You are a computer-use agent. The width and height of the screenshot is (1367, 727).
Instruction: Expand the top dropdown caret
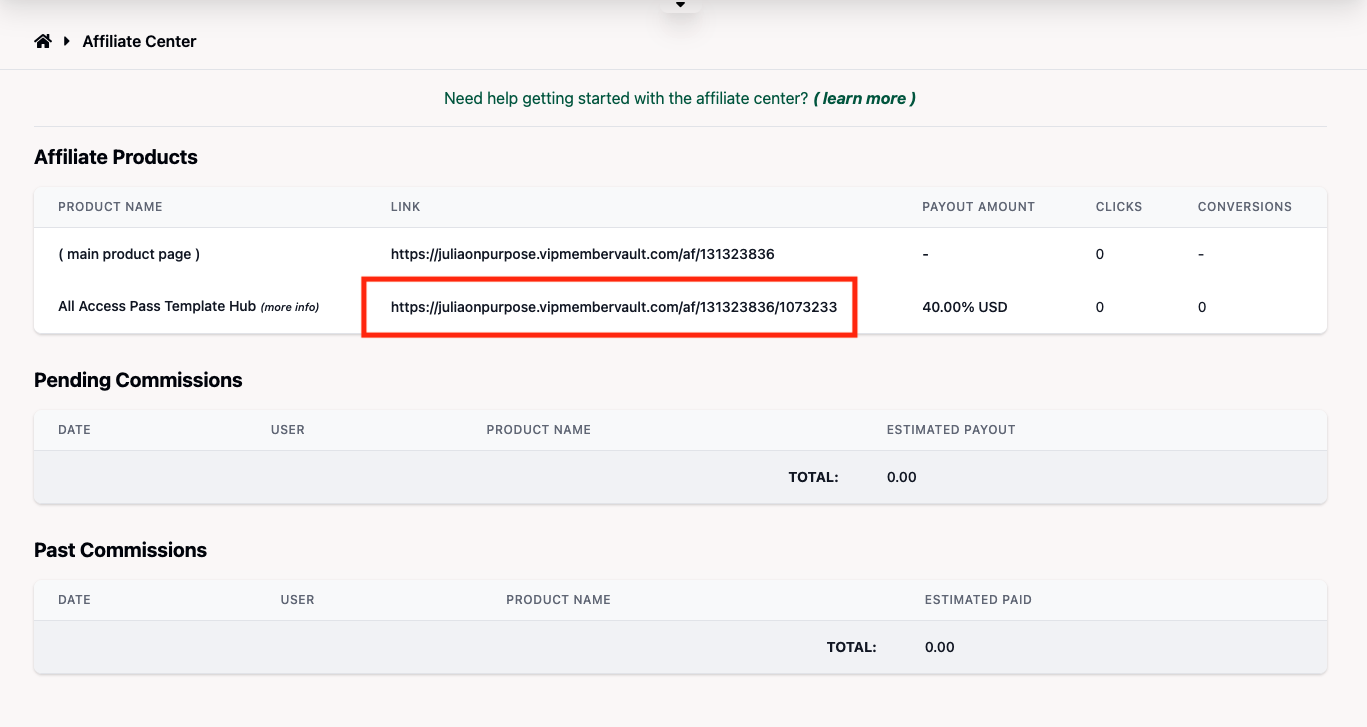pyautogui.click(x=680, y=5)
